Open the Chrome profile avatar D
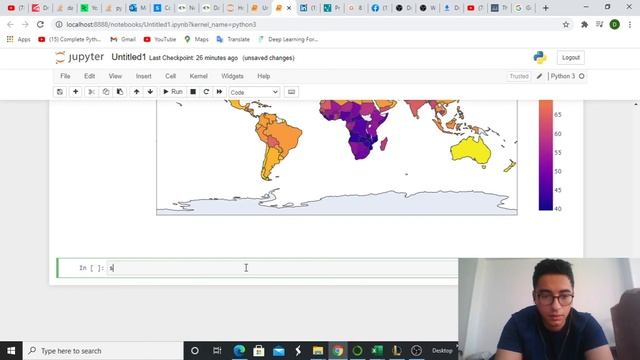The width and height of the screenshot is (640, 360). click(615, 24)
